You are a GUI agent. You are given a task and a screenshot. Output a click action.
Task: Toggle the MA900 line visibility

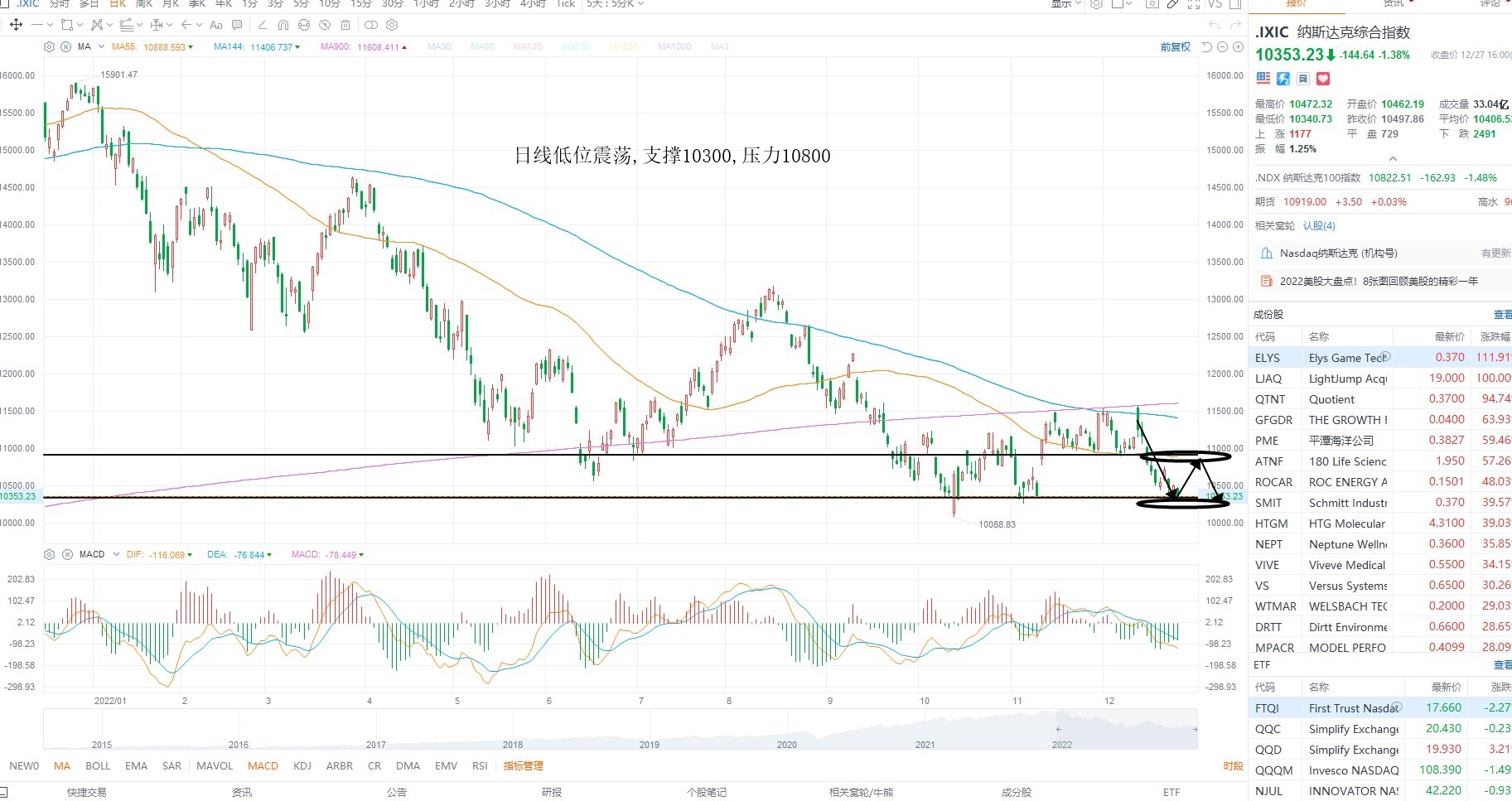364,47
